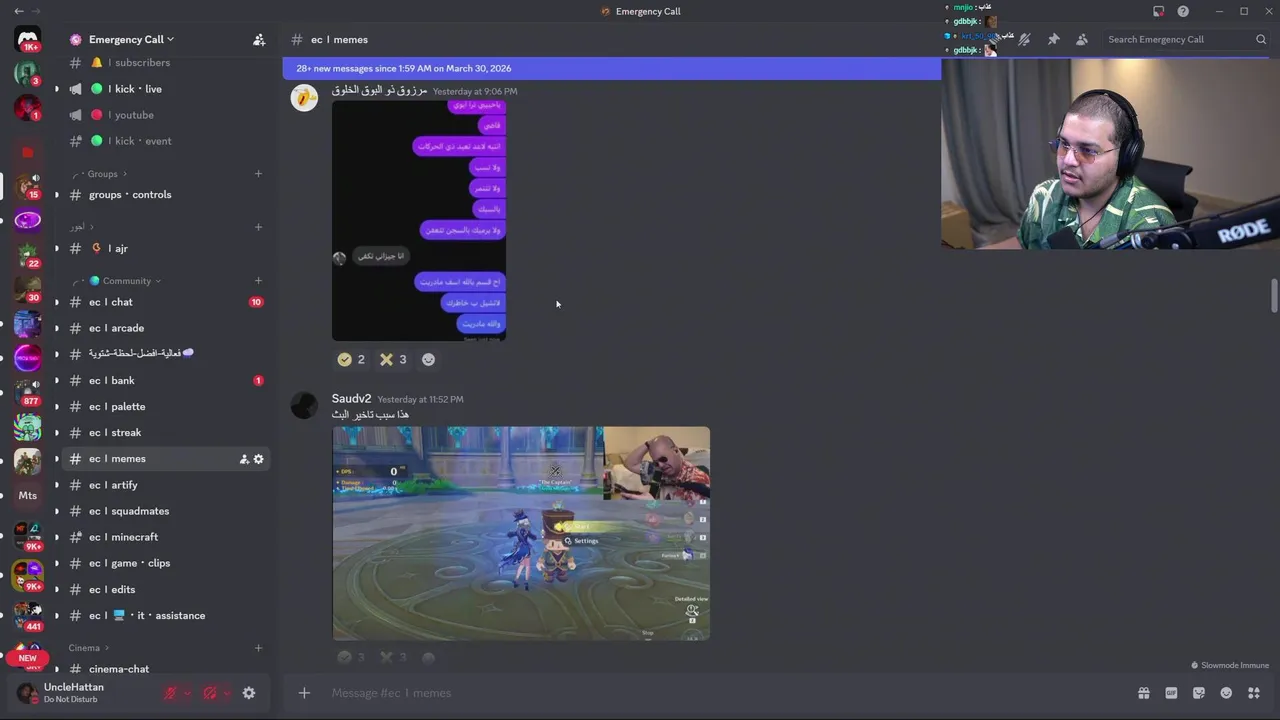Open the threads icon in channel header
Image resolution: width=1280 pixels, height=720 pixels.
[x=996, y=39]
